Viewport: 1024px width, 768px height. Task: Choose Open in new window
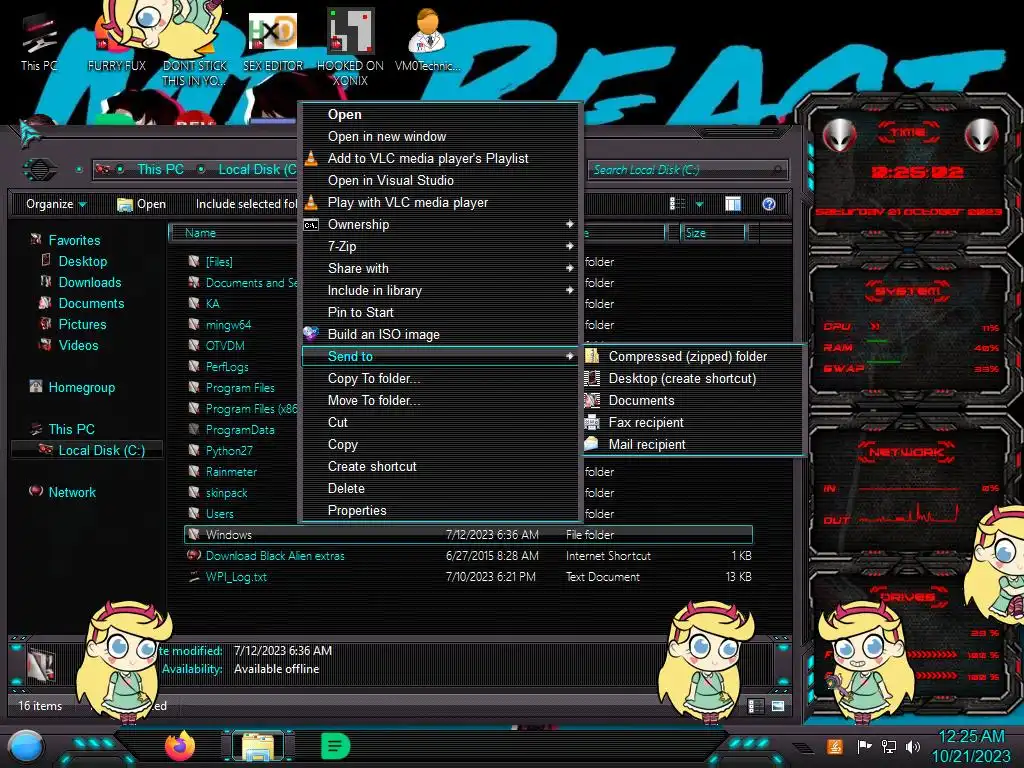click(x=387, y=136)
